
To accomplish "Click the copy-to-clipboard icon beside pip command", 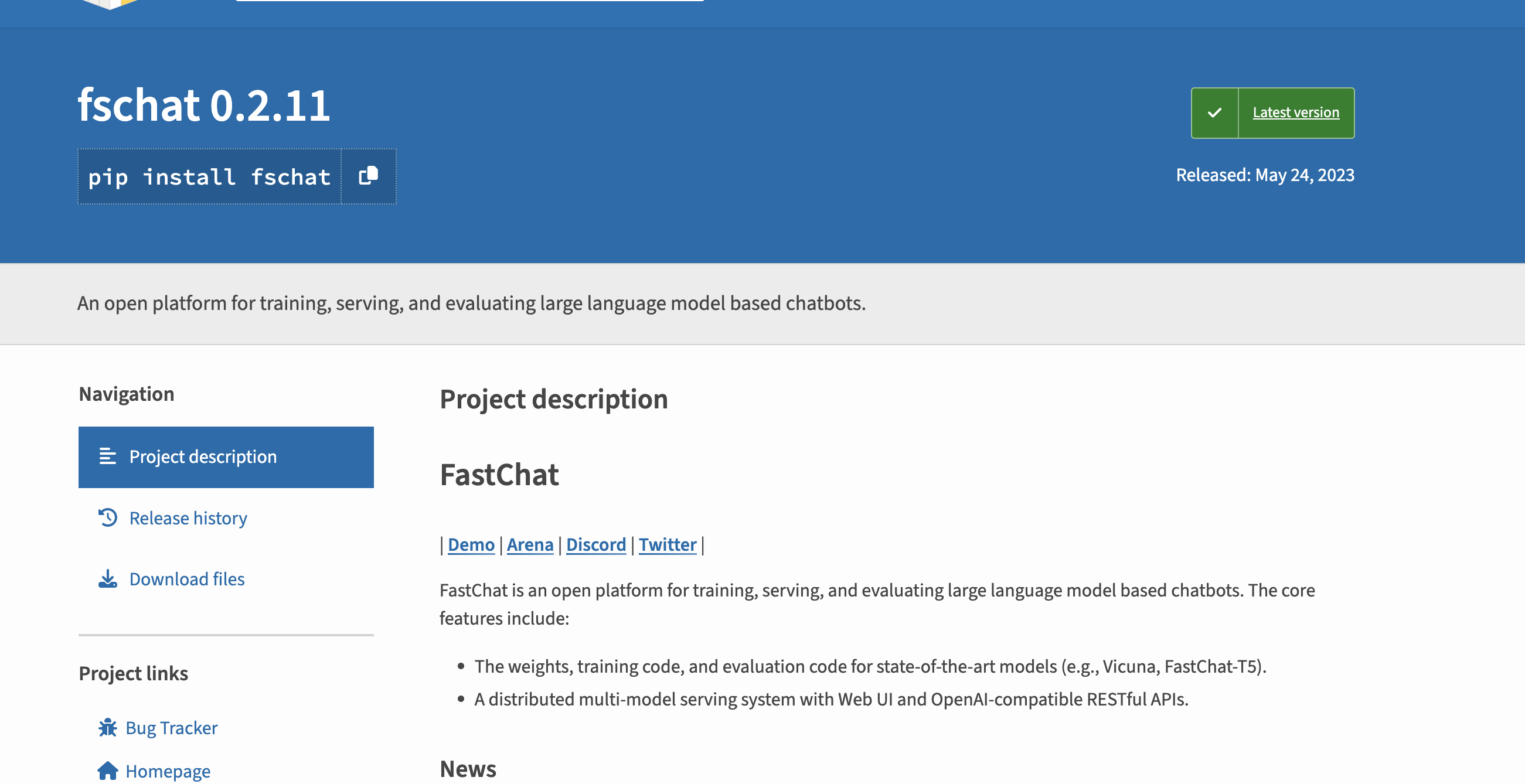I will (x=368, y=176).
